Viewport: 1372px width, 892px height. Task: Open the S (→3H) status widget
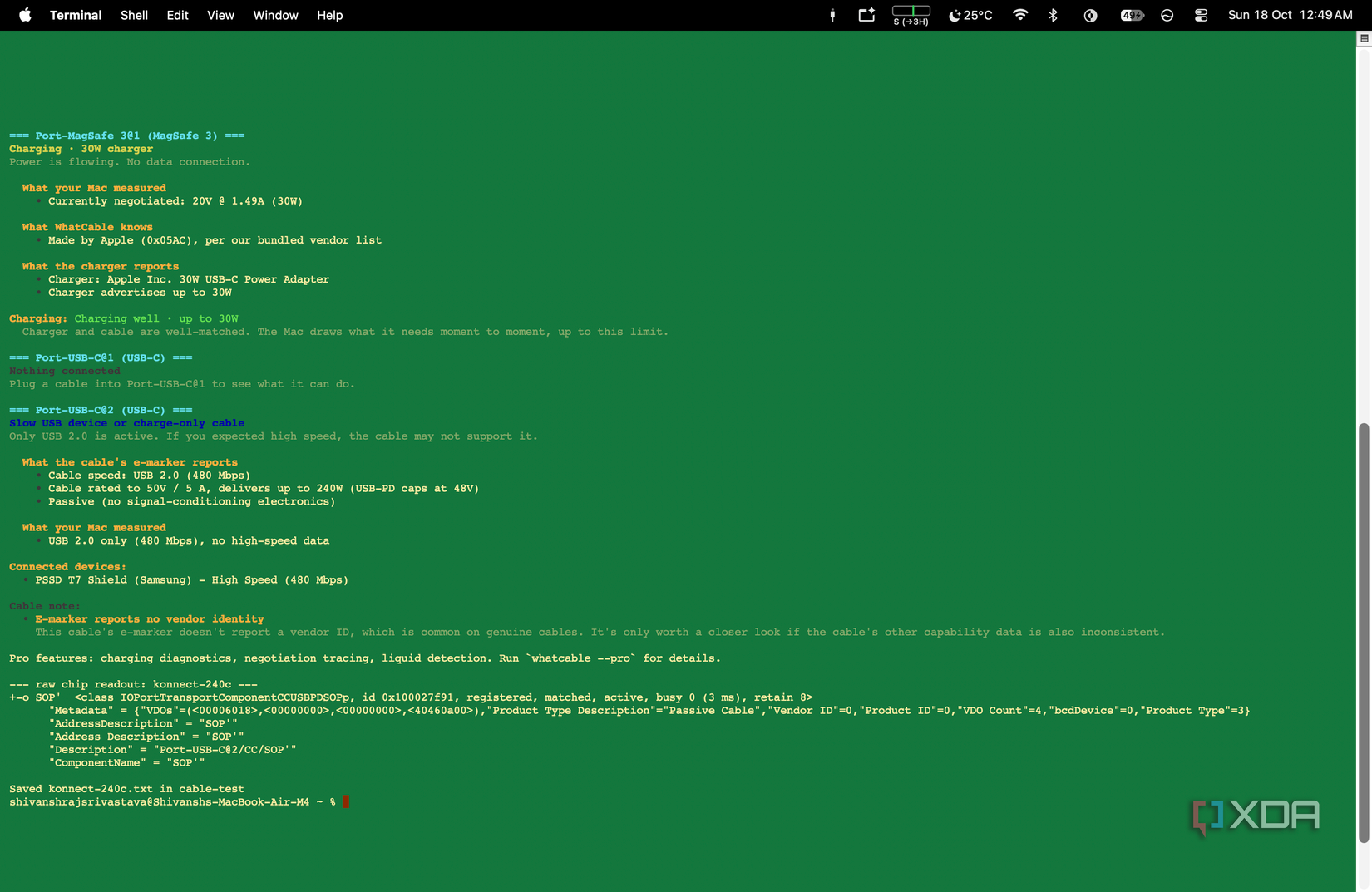(911, 15)
